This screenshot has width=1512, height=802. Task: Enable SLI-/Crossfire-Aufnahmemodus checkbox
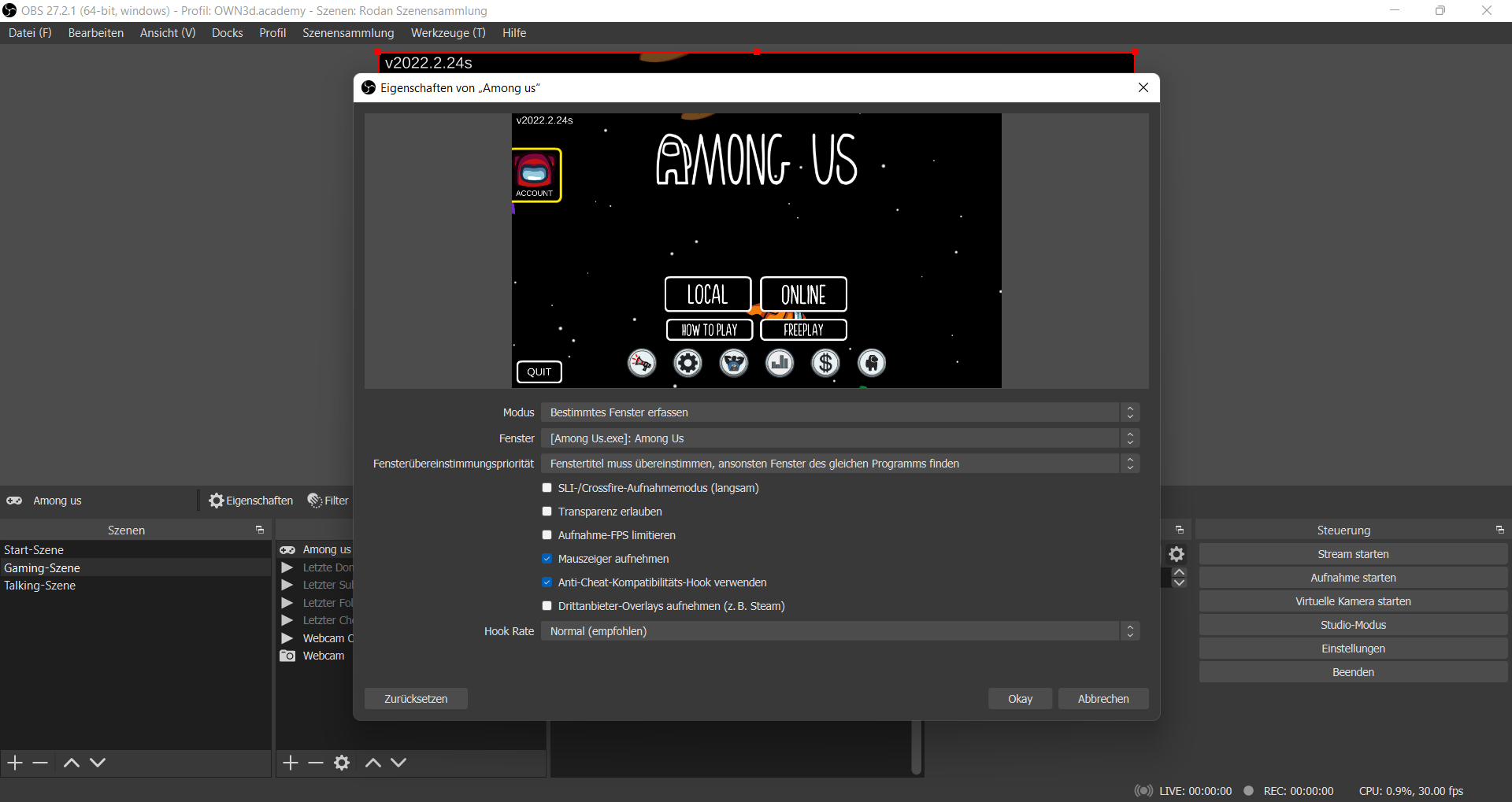click(x=547, y=488)
